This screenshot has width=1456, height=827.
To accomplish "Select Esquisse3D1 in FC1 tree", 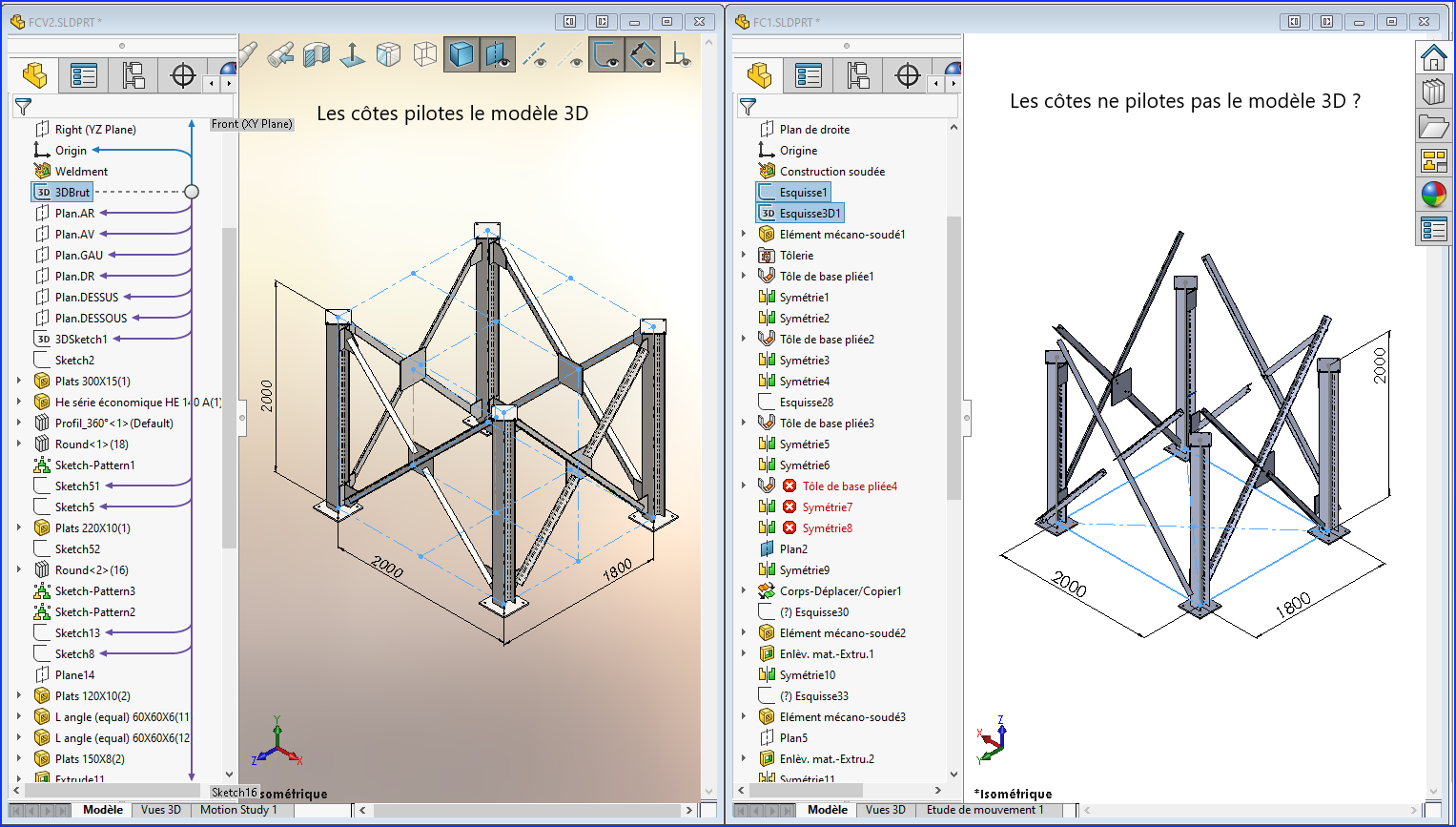I will pyautogui.click(x=800, y=213).
